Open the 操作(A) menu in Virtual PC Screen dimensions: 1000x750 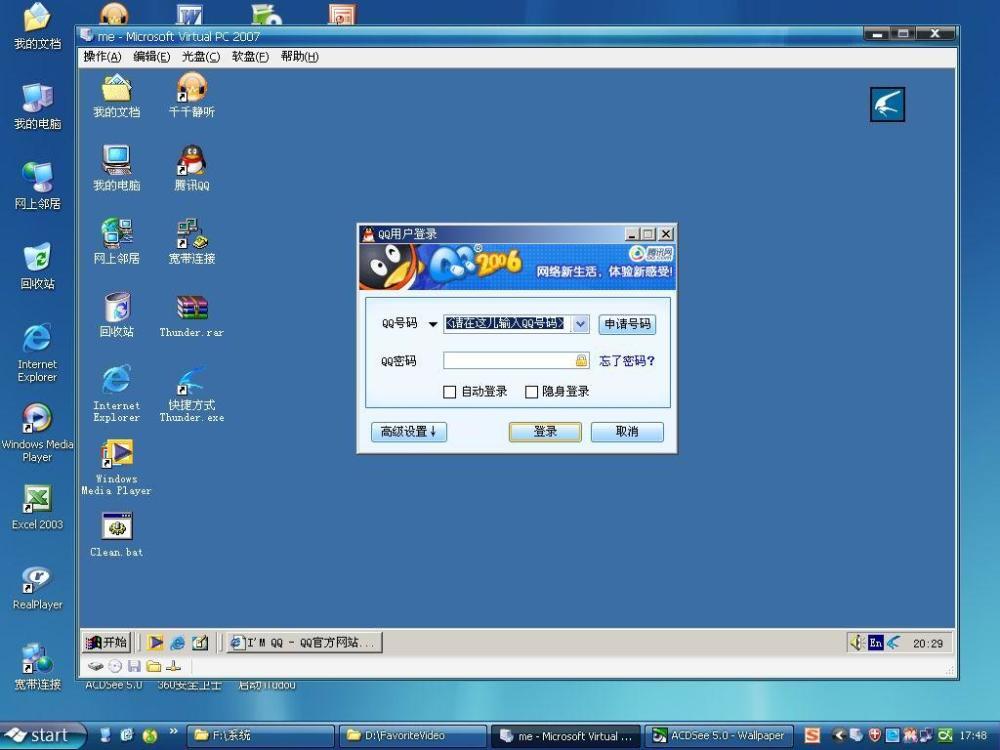point(102,57)
